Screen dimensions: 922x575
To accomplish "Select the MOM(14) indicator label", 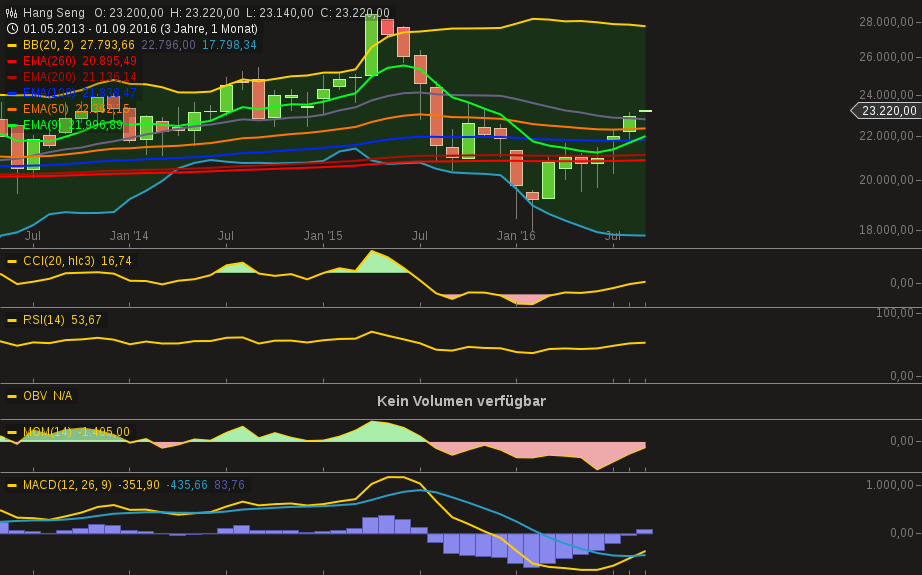I will [47, 432].
